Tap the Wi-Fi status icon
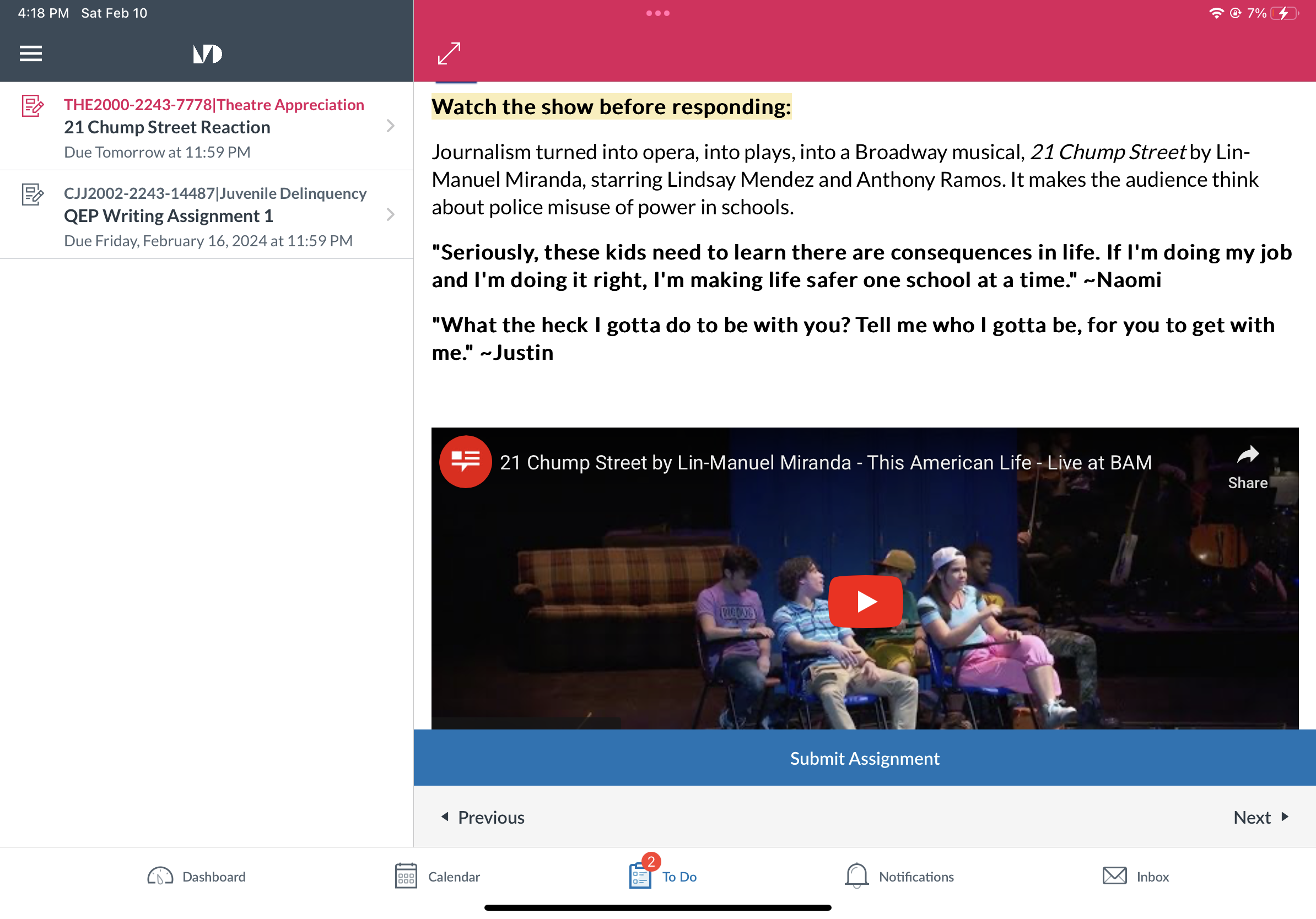1316x919 pixels. pos(1216,13)
